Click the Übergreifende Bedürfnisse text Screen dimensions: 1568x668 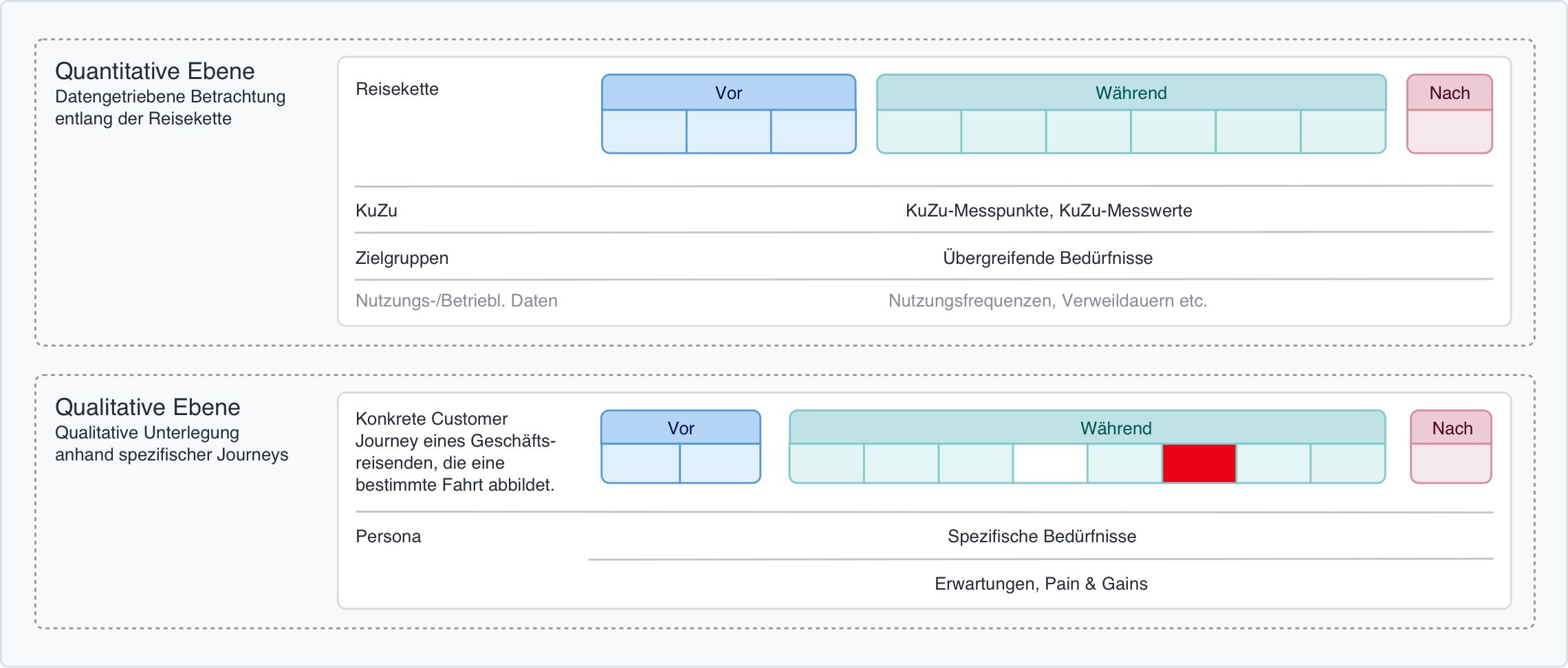tap(1047, 258)
